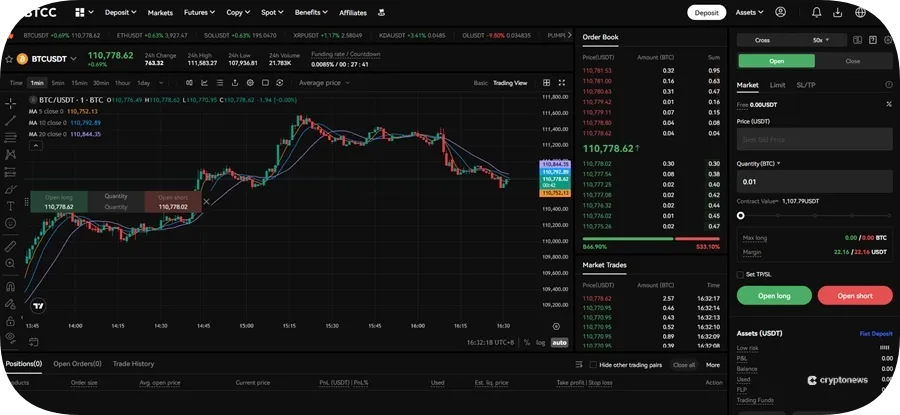Image resolution: width=900 pixels, height=415 pixels.
Task: Open the long/short position forecasting tool
Action: [x=10, y=172]
